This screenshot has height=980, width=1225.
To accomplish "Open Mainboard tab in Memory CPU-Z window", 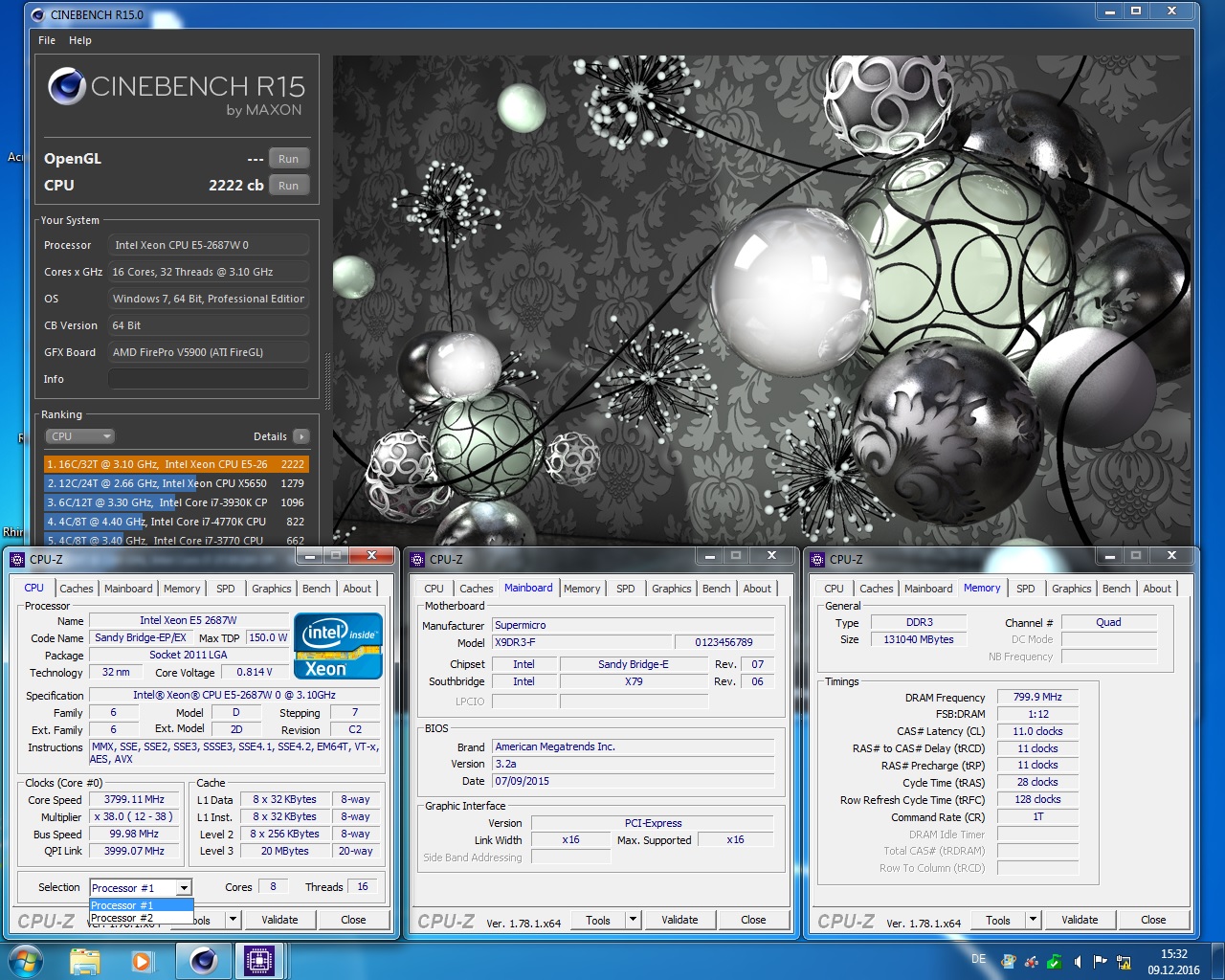I will pos(928,589).
